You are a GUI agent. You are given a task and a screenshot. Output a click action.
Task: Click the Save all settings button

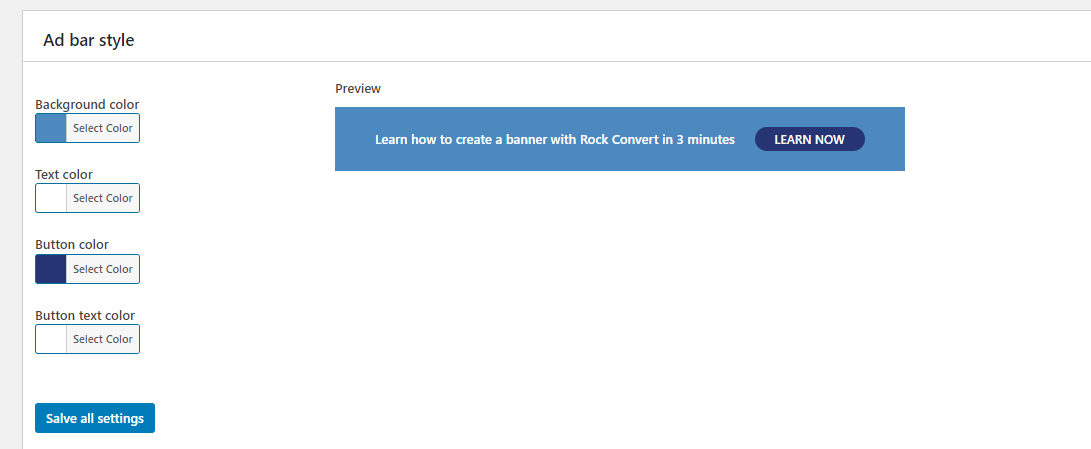95,418
